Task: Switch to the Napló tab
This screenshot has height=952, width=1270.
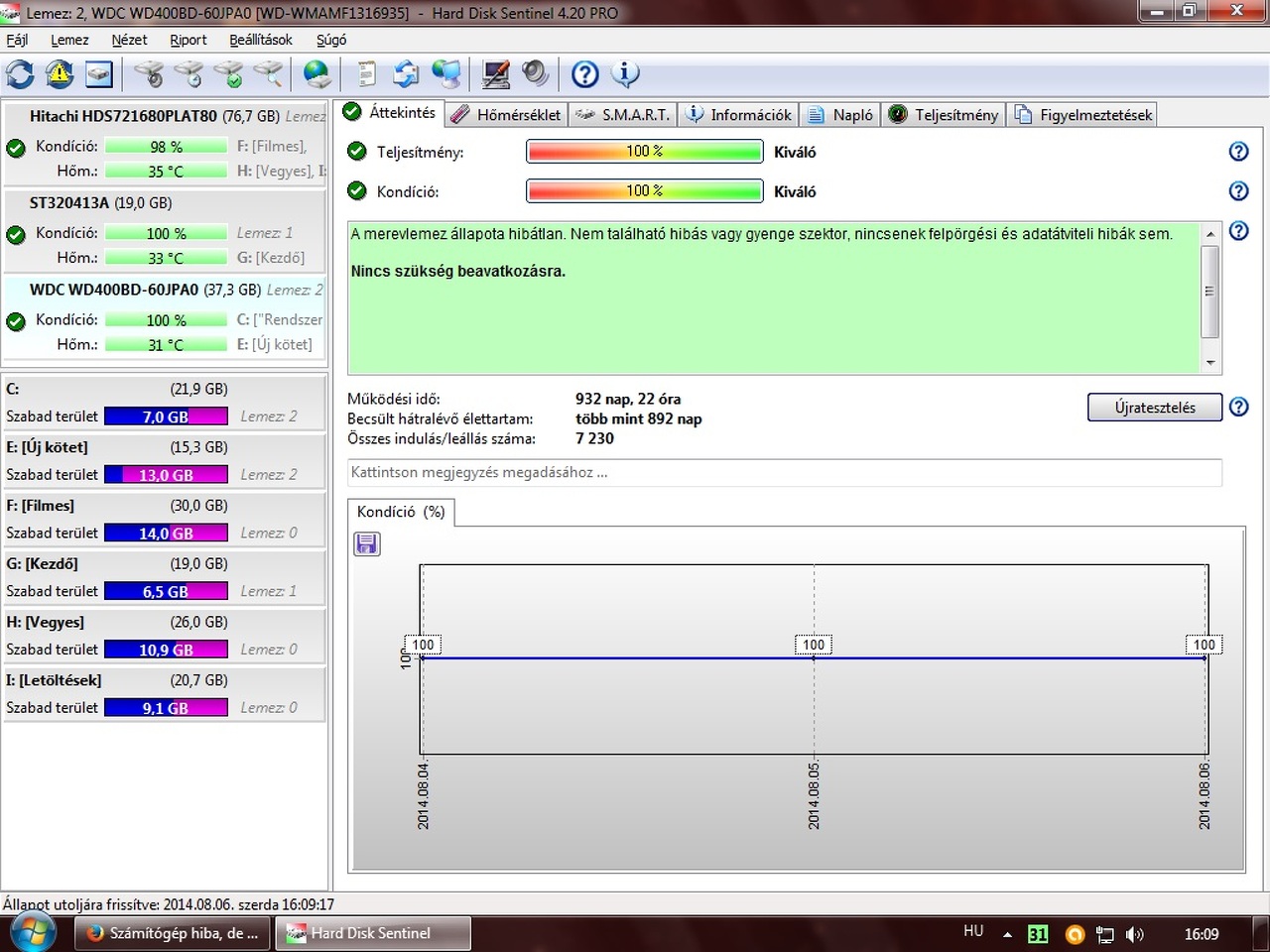Action: [x=841, y=115]
